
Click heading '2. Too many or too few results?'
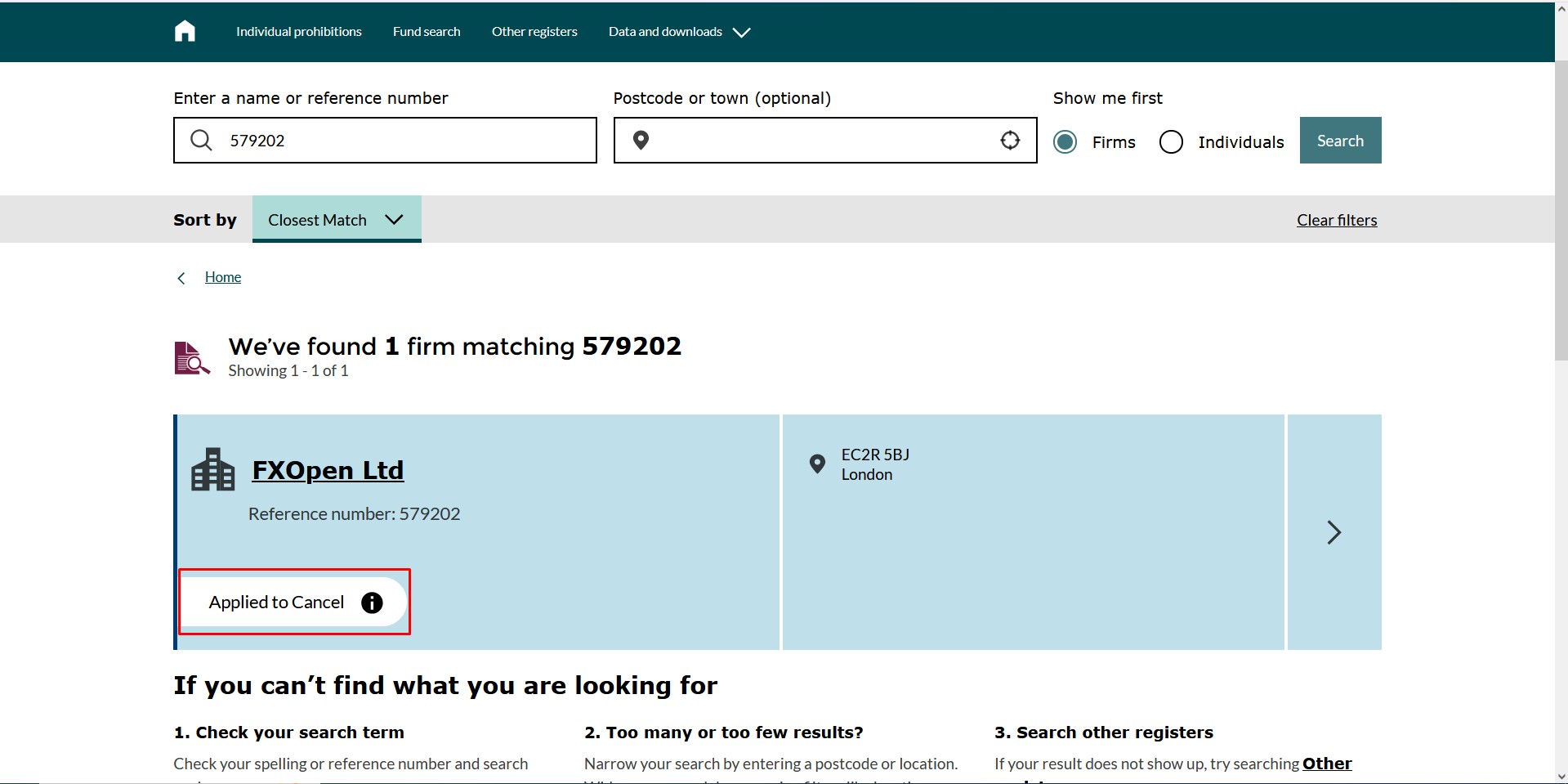[724, 732]
